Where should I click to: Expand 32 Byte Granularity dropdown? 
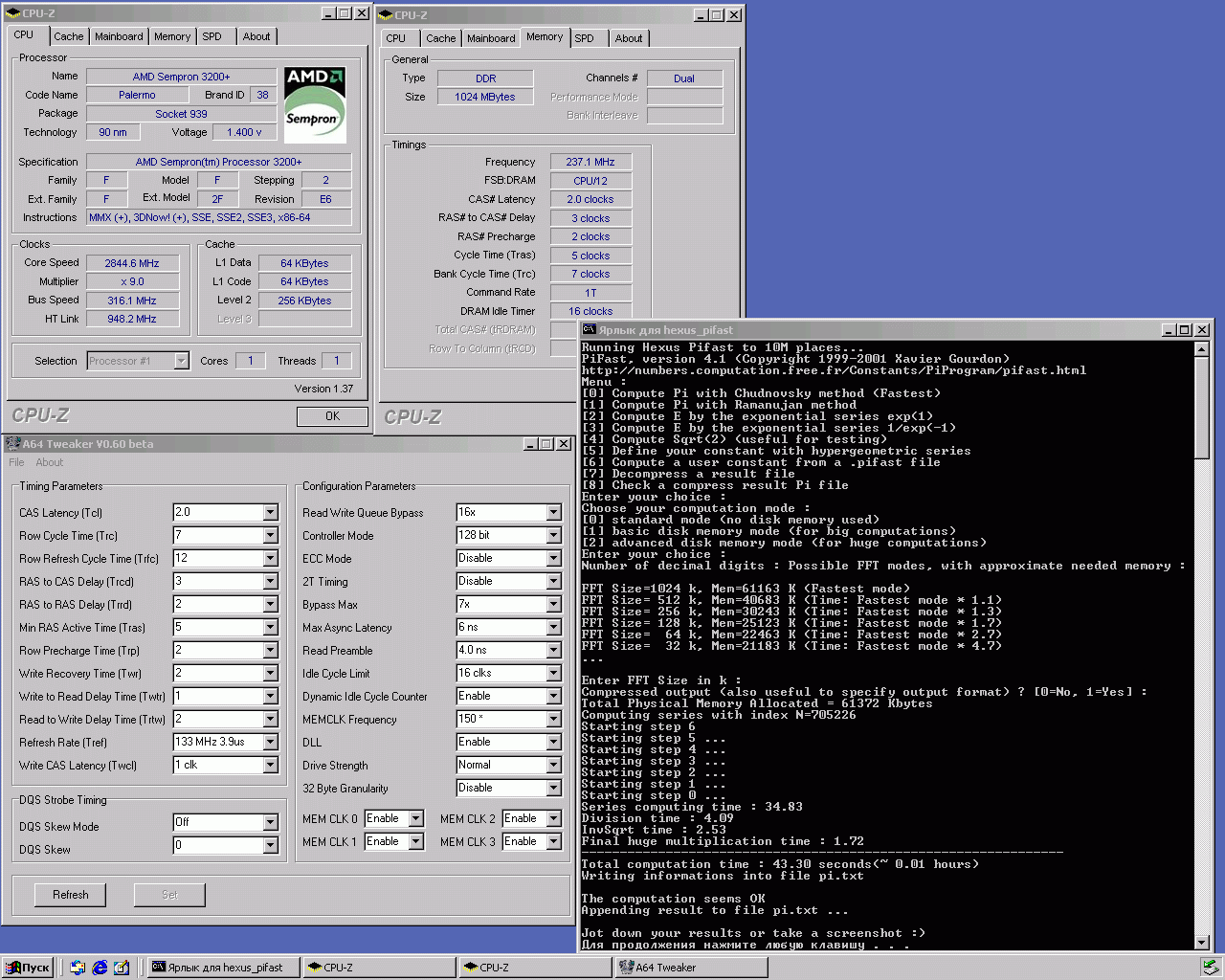point(554,789)
